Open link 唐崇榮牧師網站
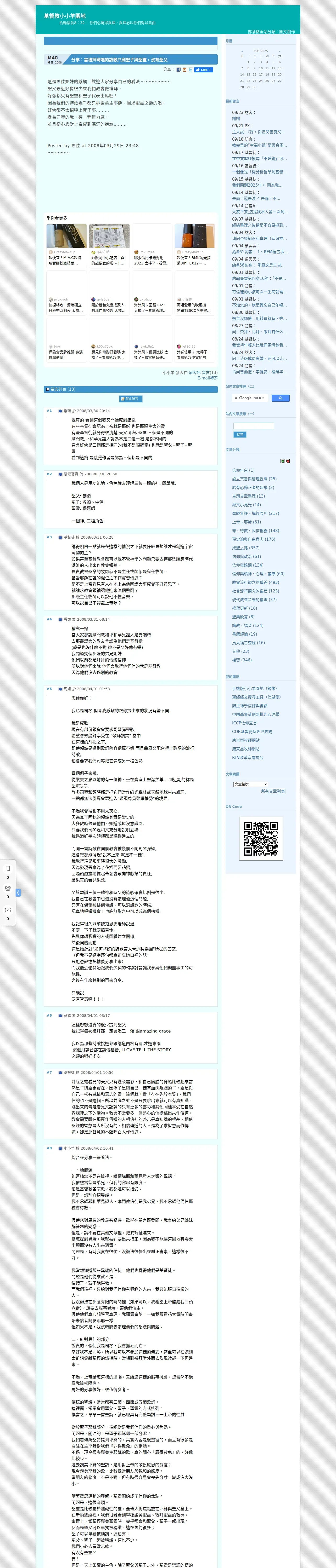This screenshot has height=1568, width=336. tap(246, 740)
